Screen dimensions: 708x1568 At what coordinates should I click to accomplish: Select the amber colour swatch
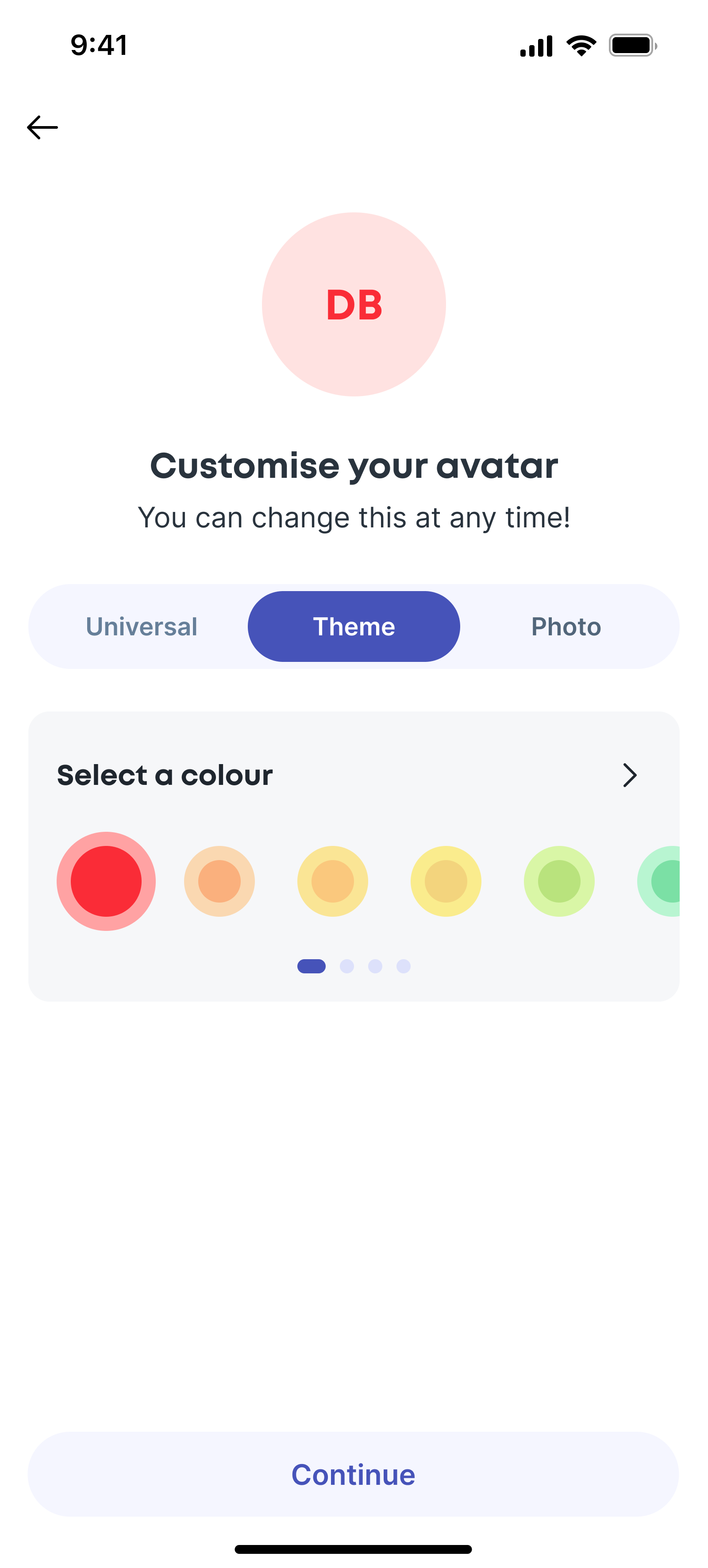click(x=332, y=881)
